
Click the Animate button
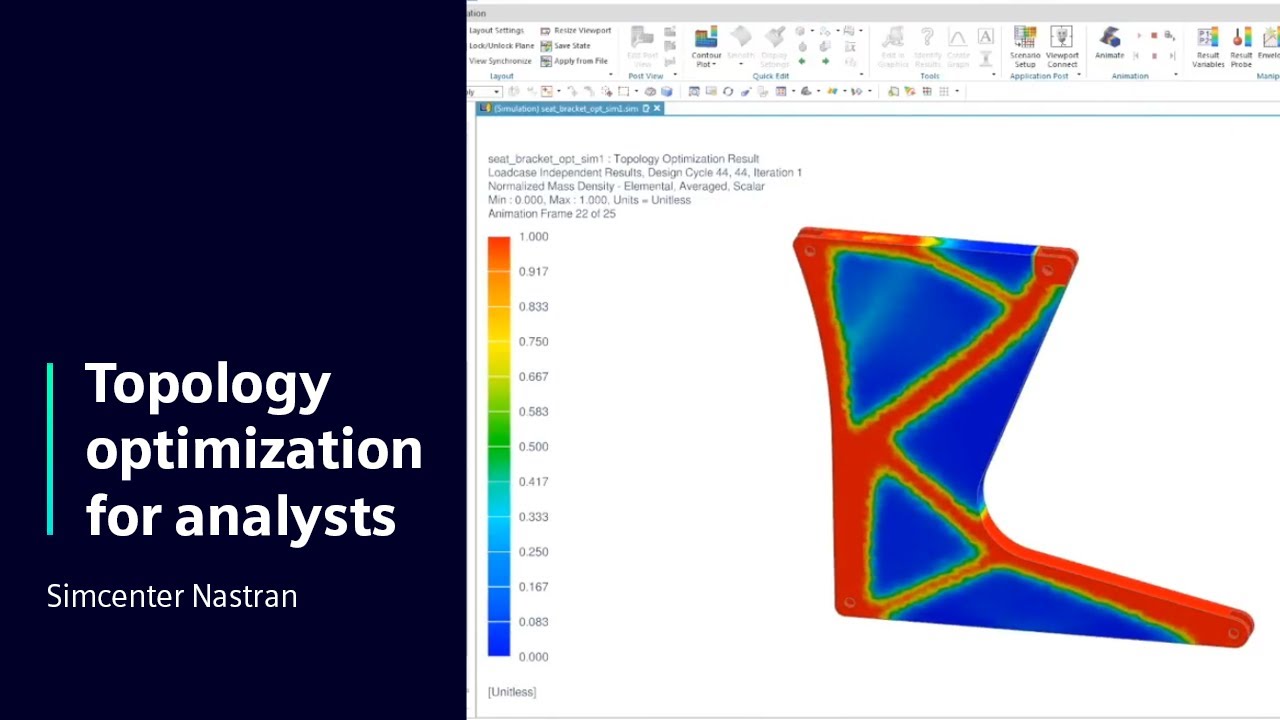1109,44
